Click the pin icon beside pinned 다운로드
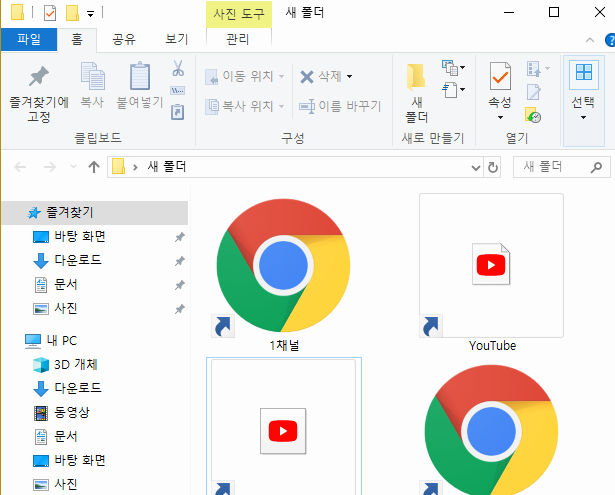This screenshot has height=495, width=615. click(180, 261)
